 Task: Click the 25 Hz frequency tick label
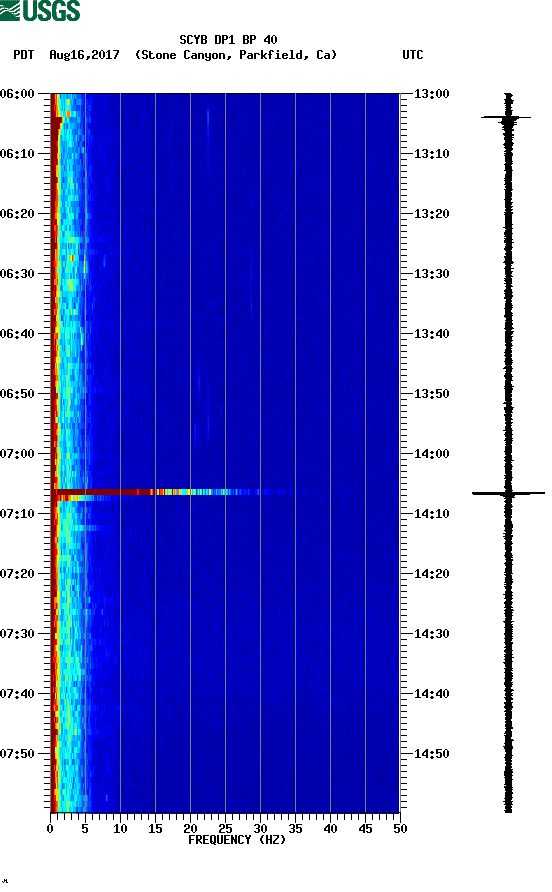point(225,829)
